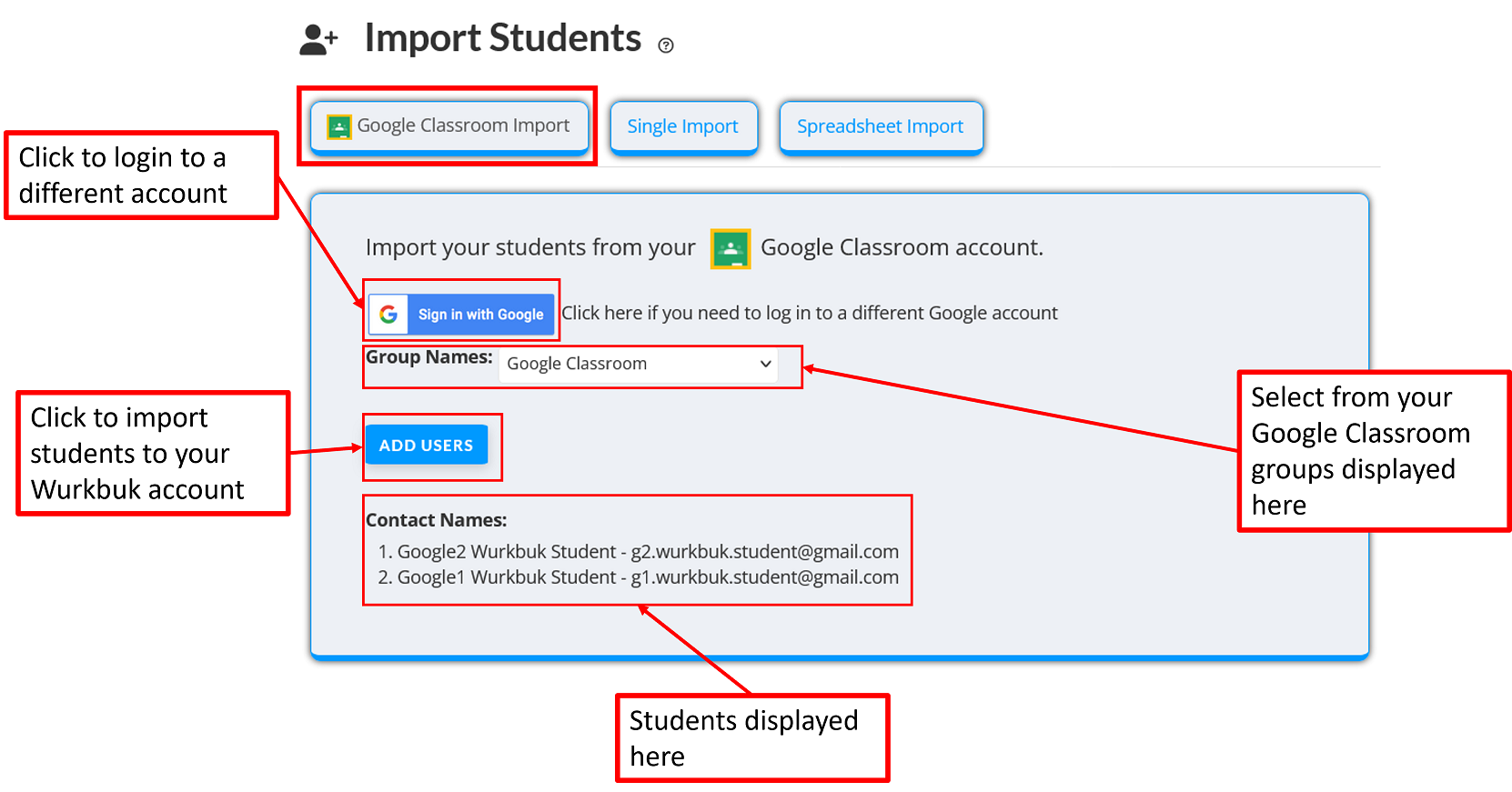Click the Google 'G' logo on the sign-in button
1512x792 pixels.
click(x=389, y=314)
